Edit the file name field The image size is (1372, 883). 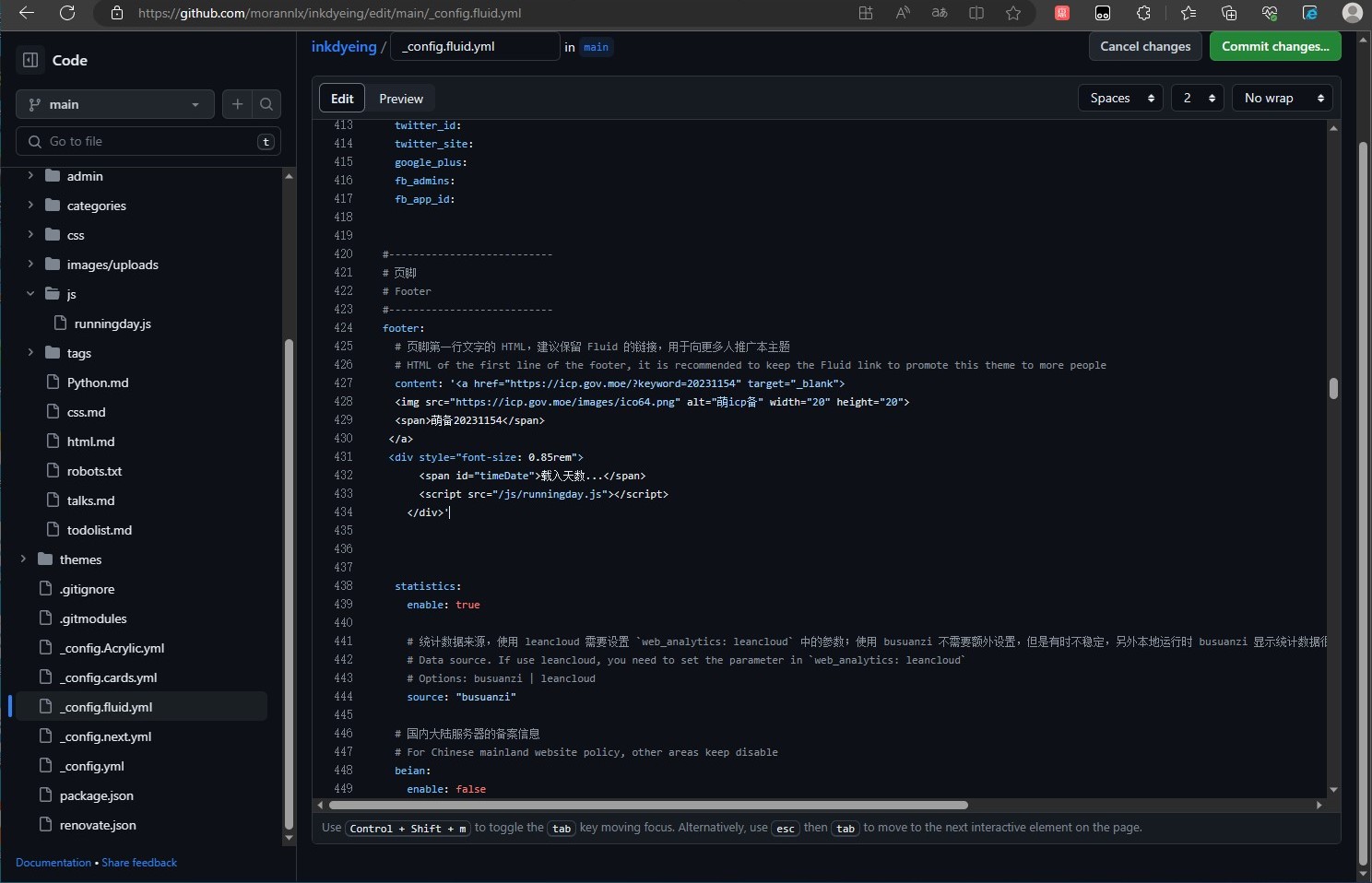(x=475, y=46)
